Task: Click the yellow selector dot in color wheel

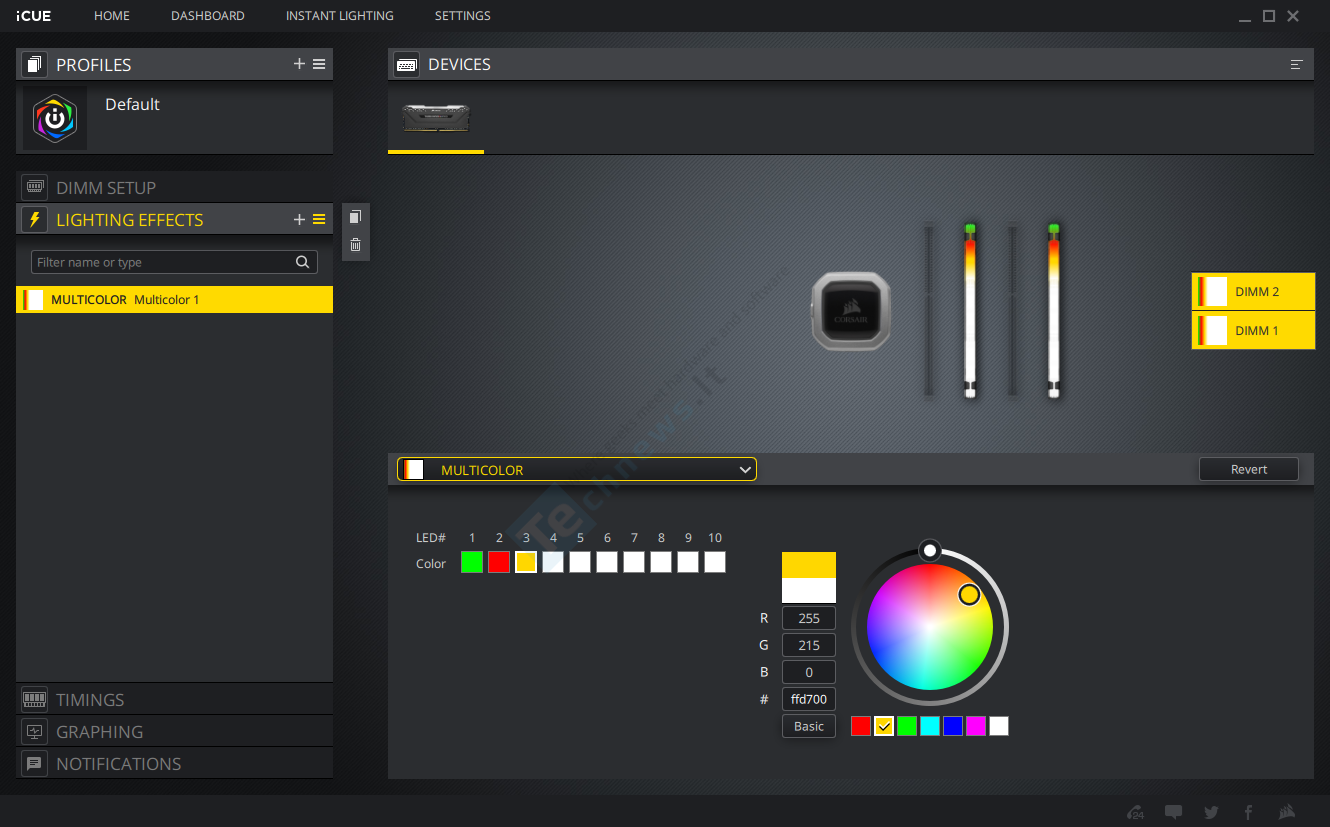Action: point(969,595)
